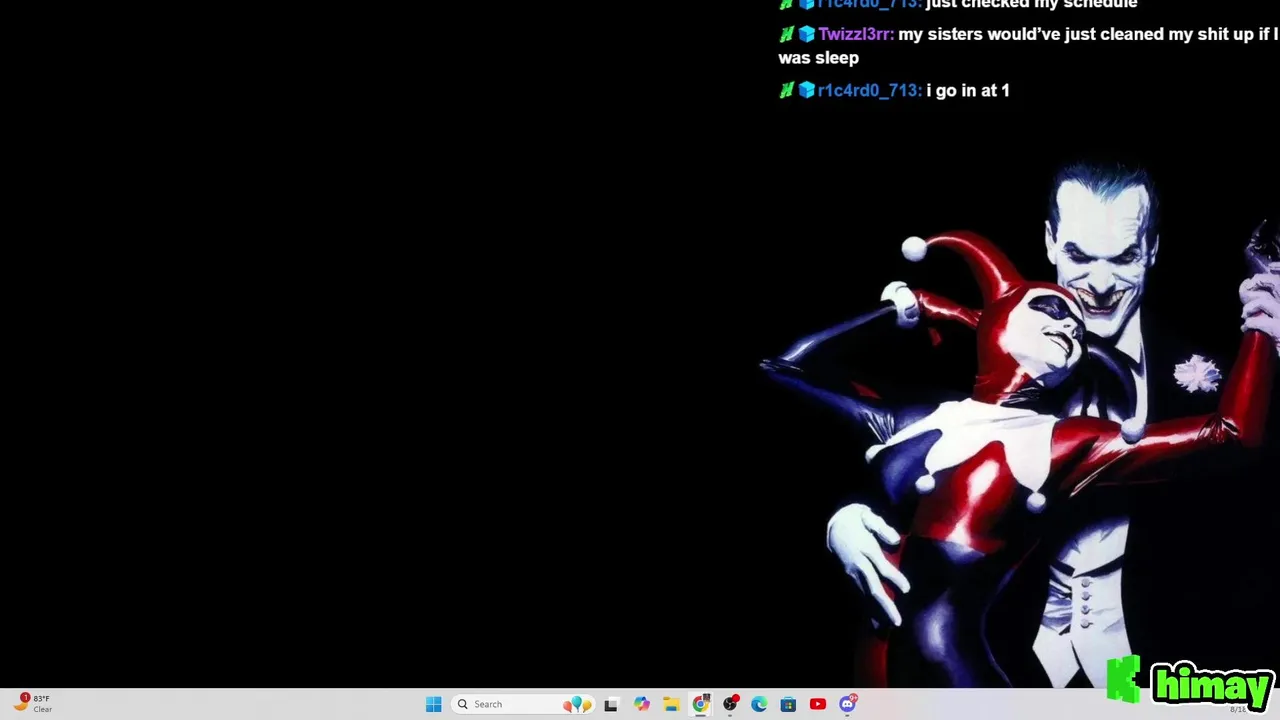Open File Explorer from the taskbar

(671, 704)
